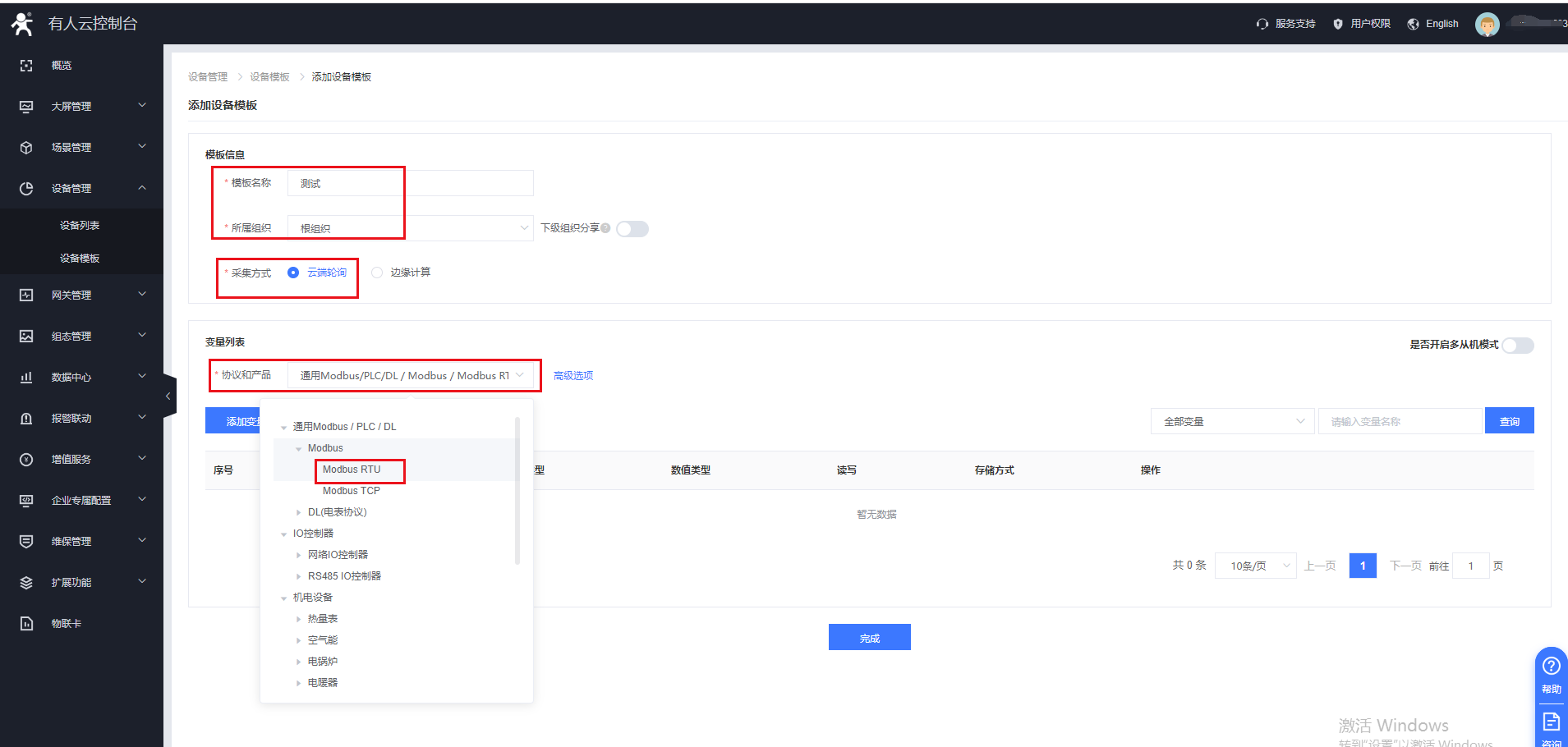Click the 完成 button
Screen dimensions: 1568x747
coord(869,638)
